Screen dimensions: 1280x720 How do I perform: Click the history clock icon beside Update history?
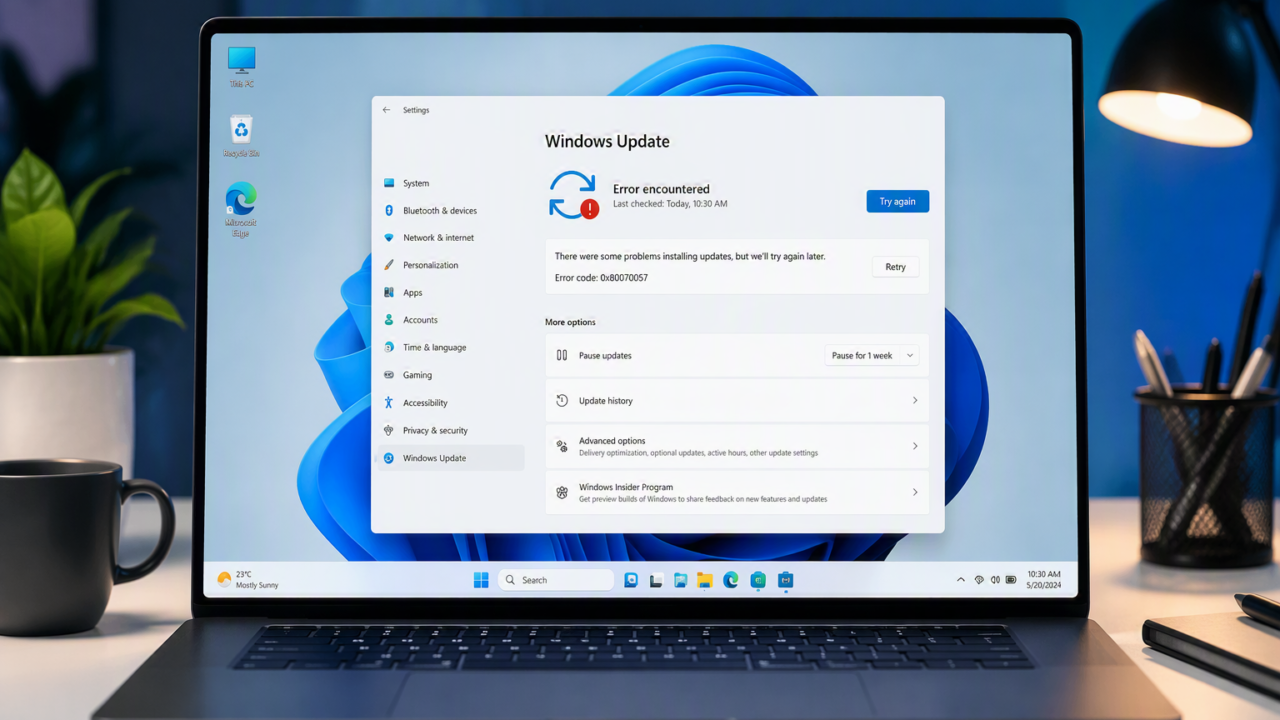pyautogui.click(x=562, y=400)
